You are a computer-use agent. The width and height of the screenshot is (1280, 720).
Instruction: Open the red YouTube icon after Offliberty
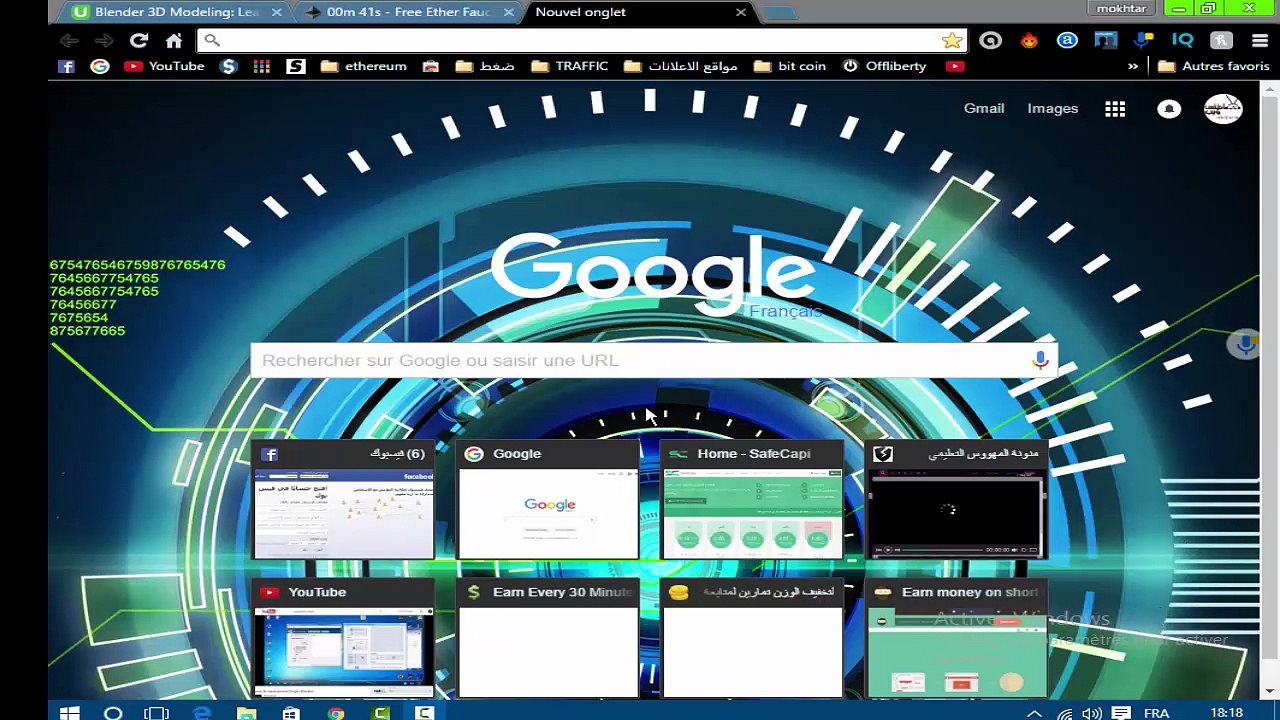pyautogui.click(x=955, y=66)
